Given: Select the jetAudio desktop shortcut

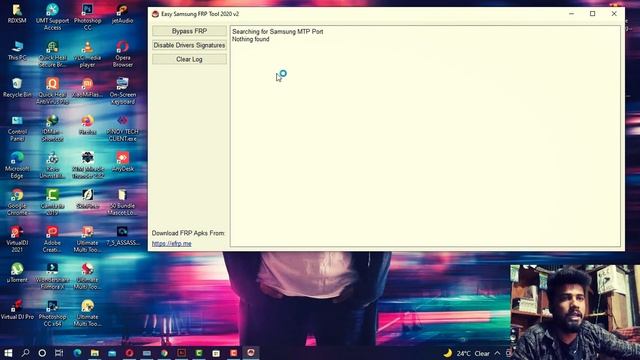Looking at the screenshot, I should (x=122, y=13).
